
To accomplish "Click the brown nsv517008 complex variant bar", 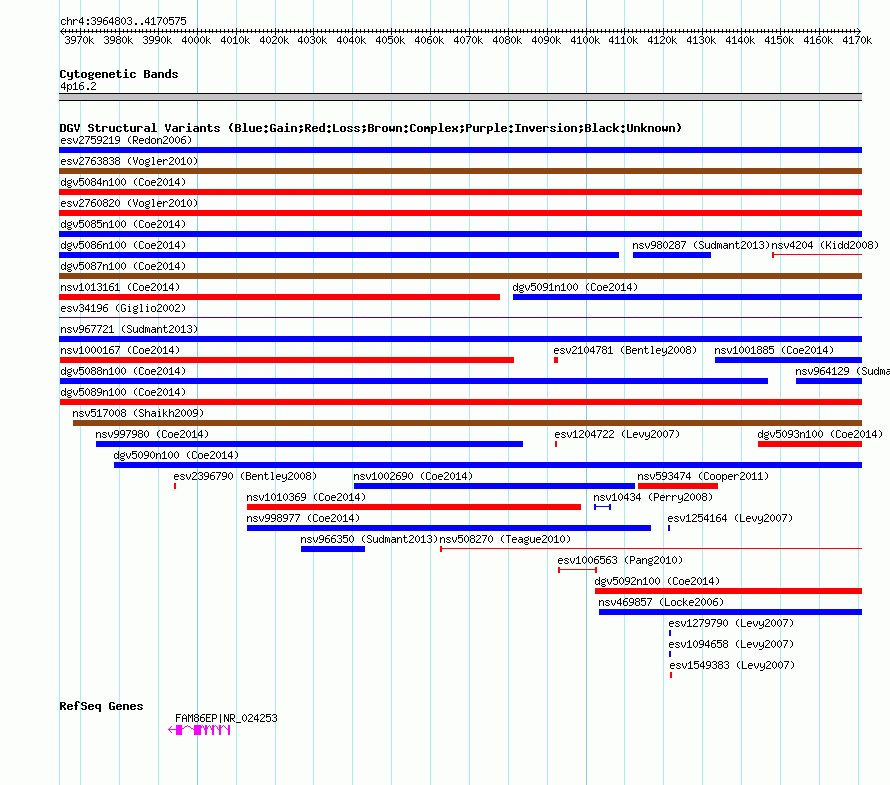I will [x=467, y=423].
